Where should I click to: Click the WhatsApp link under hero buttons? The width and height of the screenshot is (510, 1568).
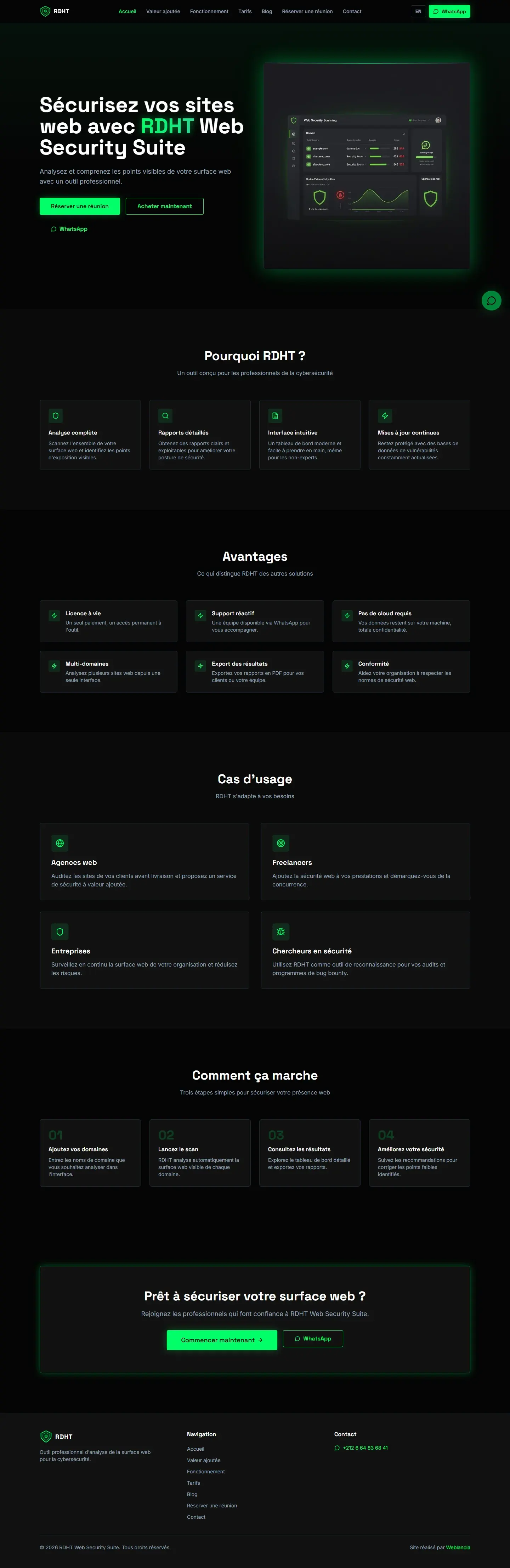click(69, 229)
